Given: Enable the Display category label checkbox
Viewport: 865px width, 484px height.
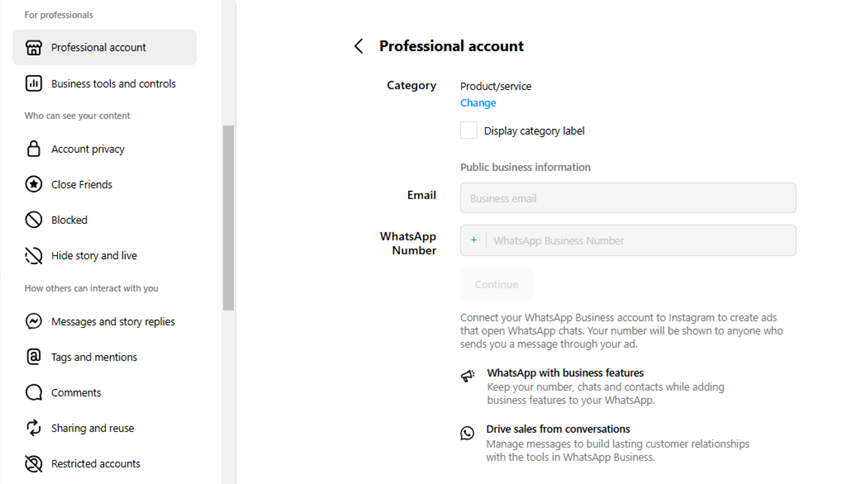Looking at the screenshot, I should [469, 130].
